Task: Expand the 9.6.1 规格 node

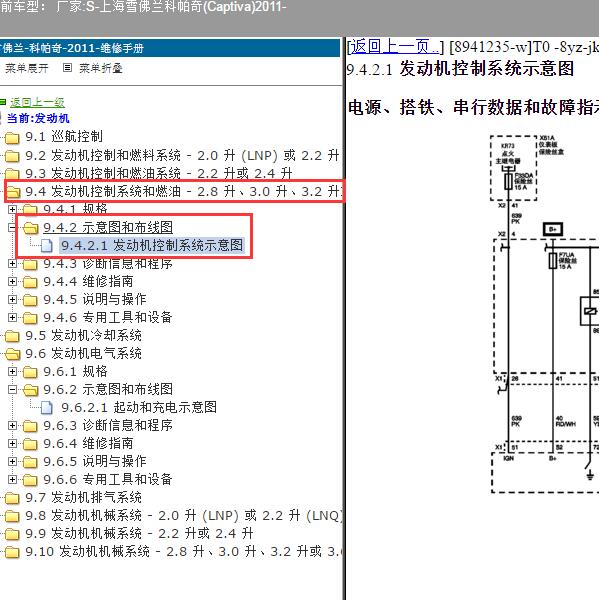Action: pos(12,371)
